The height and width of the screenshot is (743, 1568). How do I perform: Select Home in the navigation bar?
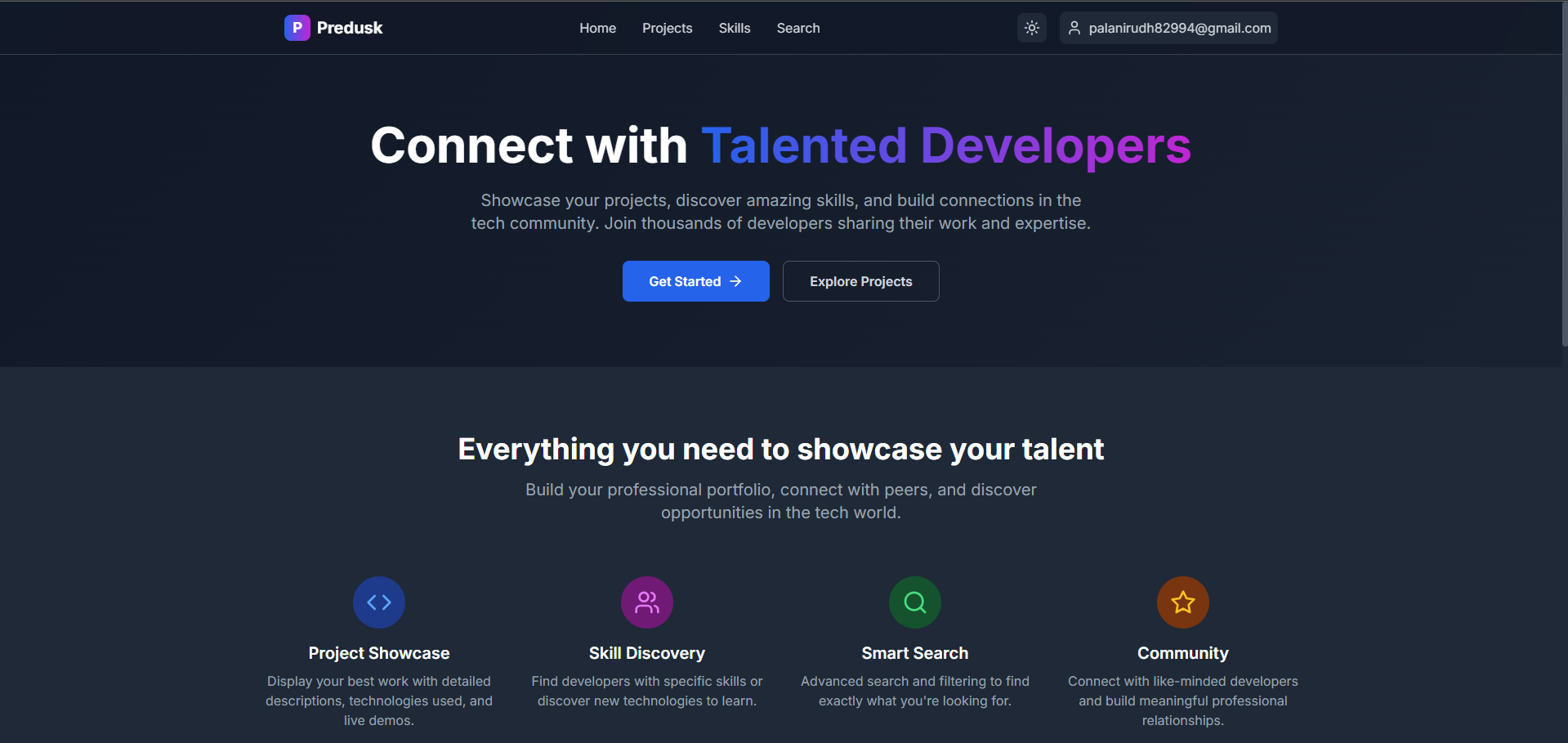[597, 28]
